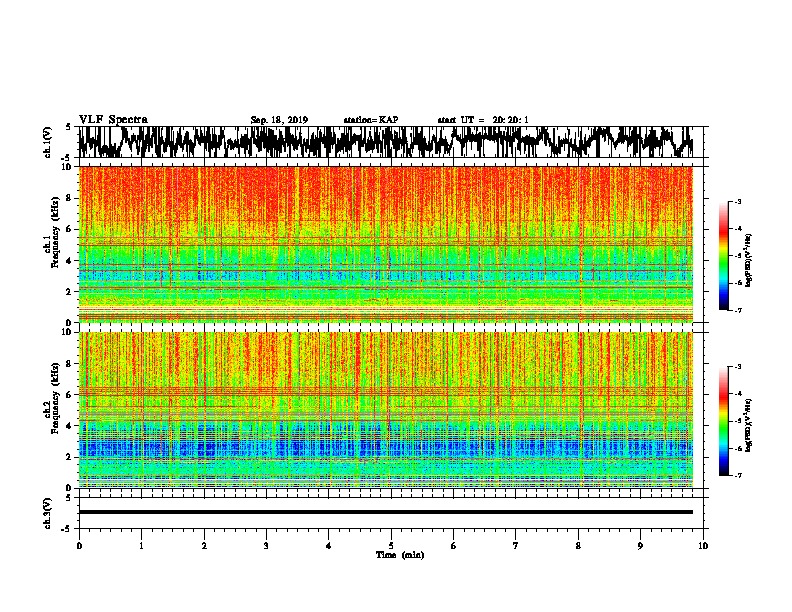Click the ch.1 voltage waveform trace panel
The height and width of the screenshot is (612, 792).
390,142
